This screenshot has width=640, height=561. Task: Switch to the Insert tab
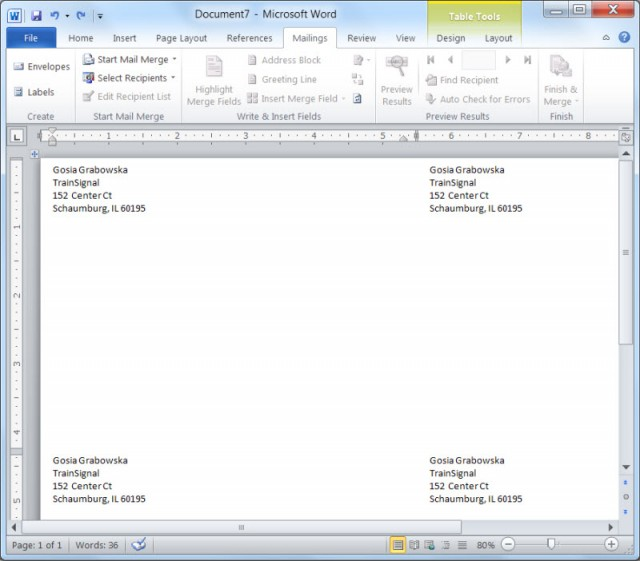click(124, 38)
